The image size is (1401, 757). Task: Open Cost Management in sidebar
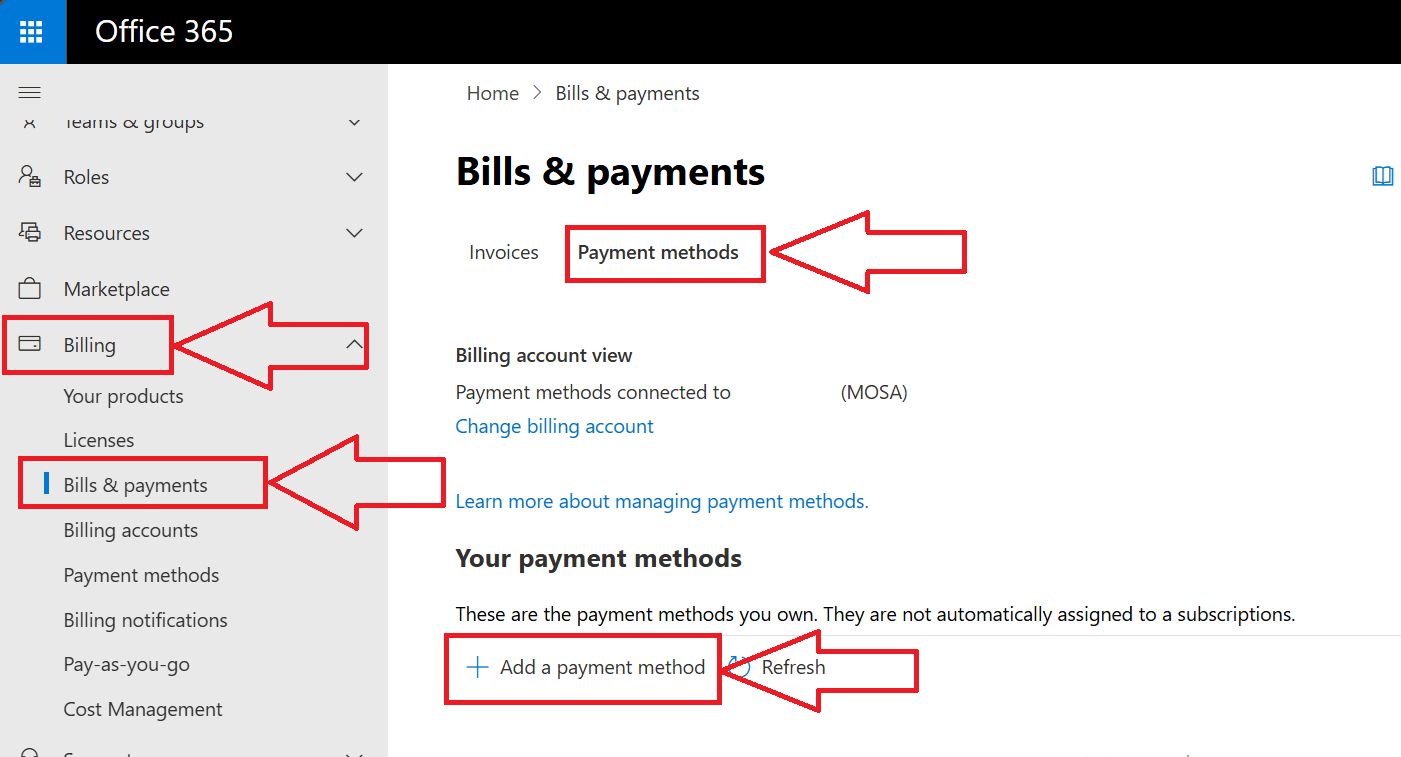(x=143, y=709)
